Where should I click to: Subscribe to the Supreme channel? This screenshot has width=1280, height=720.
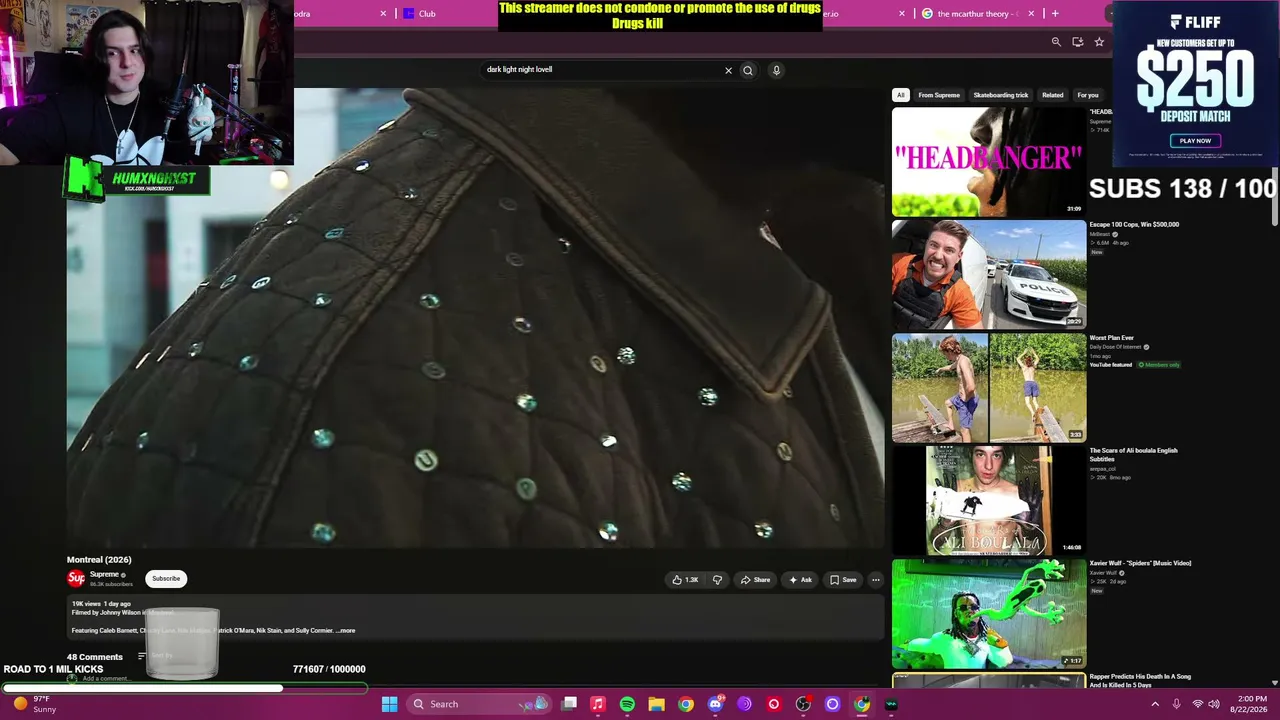tap(166, 578)
